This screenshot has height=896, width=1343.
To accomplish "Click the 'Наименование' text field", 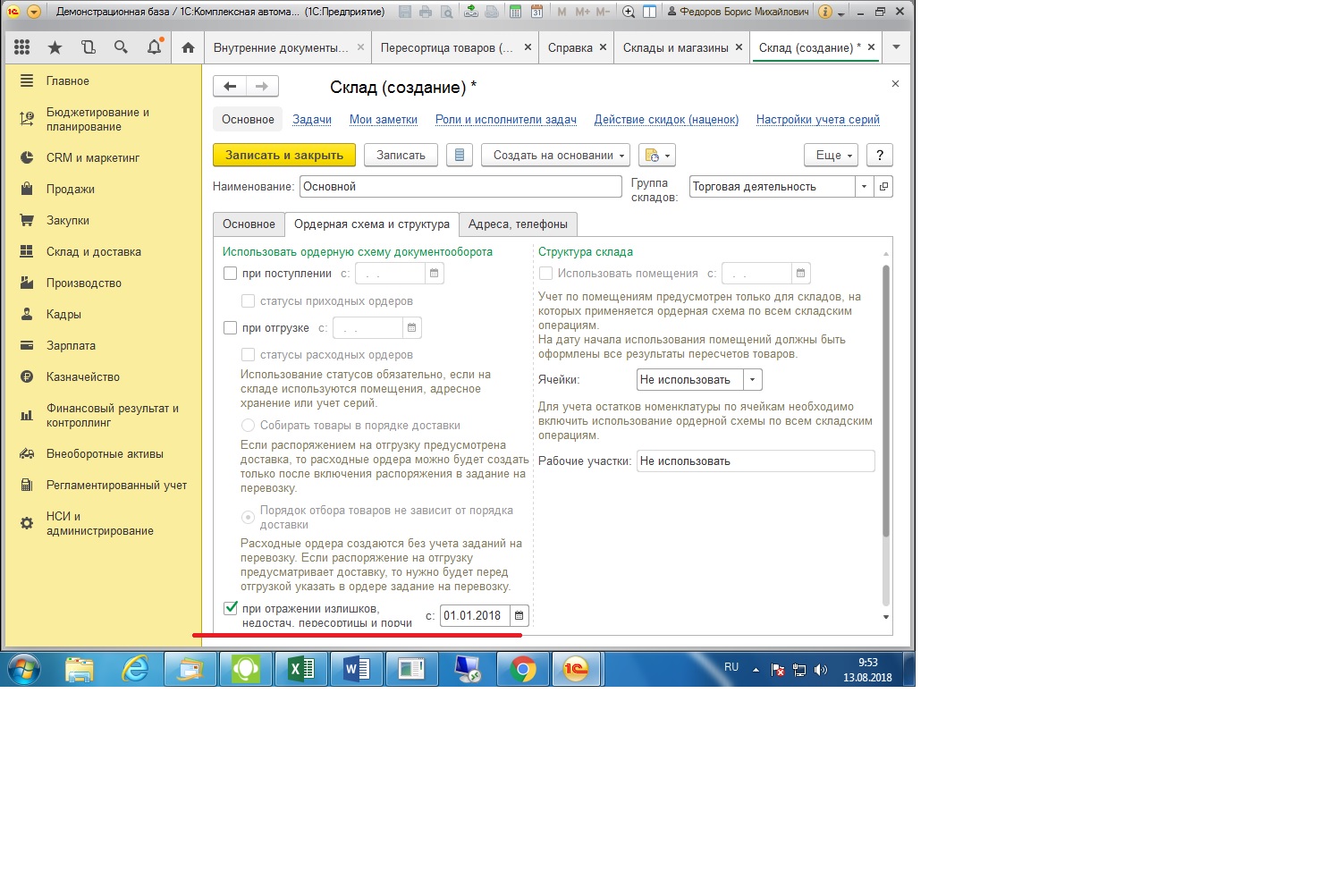I will (x=460, y=187).
